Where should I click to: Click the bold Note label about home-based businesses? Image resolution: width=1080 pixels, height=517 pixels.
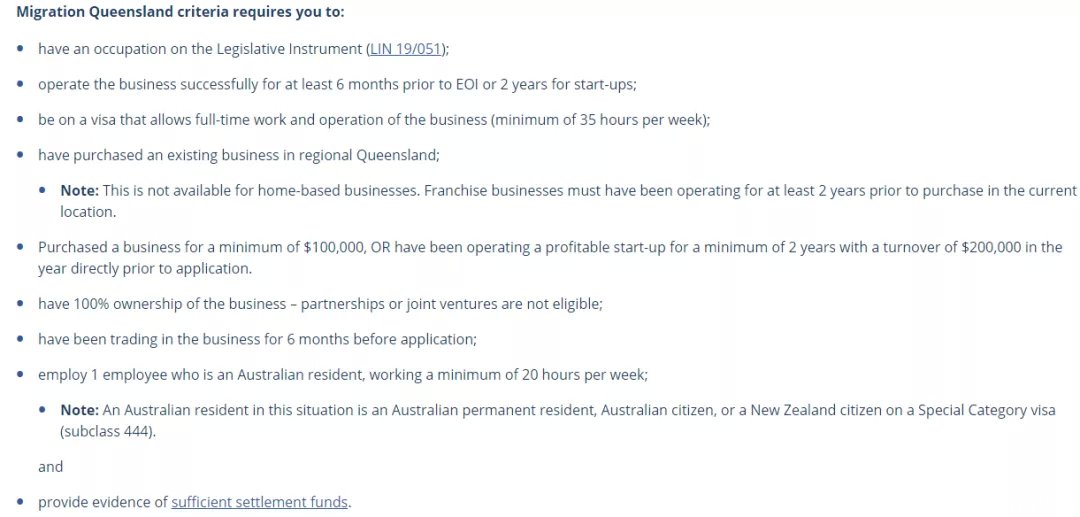[x=81, y=191]
